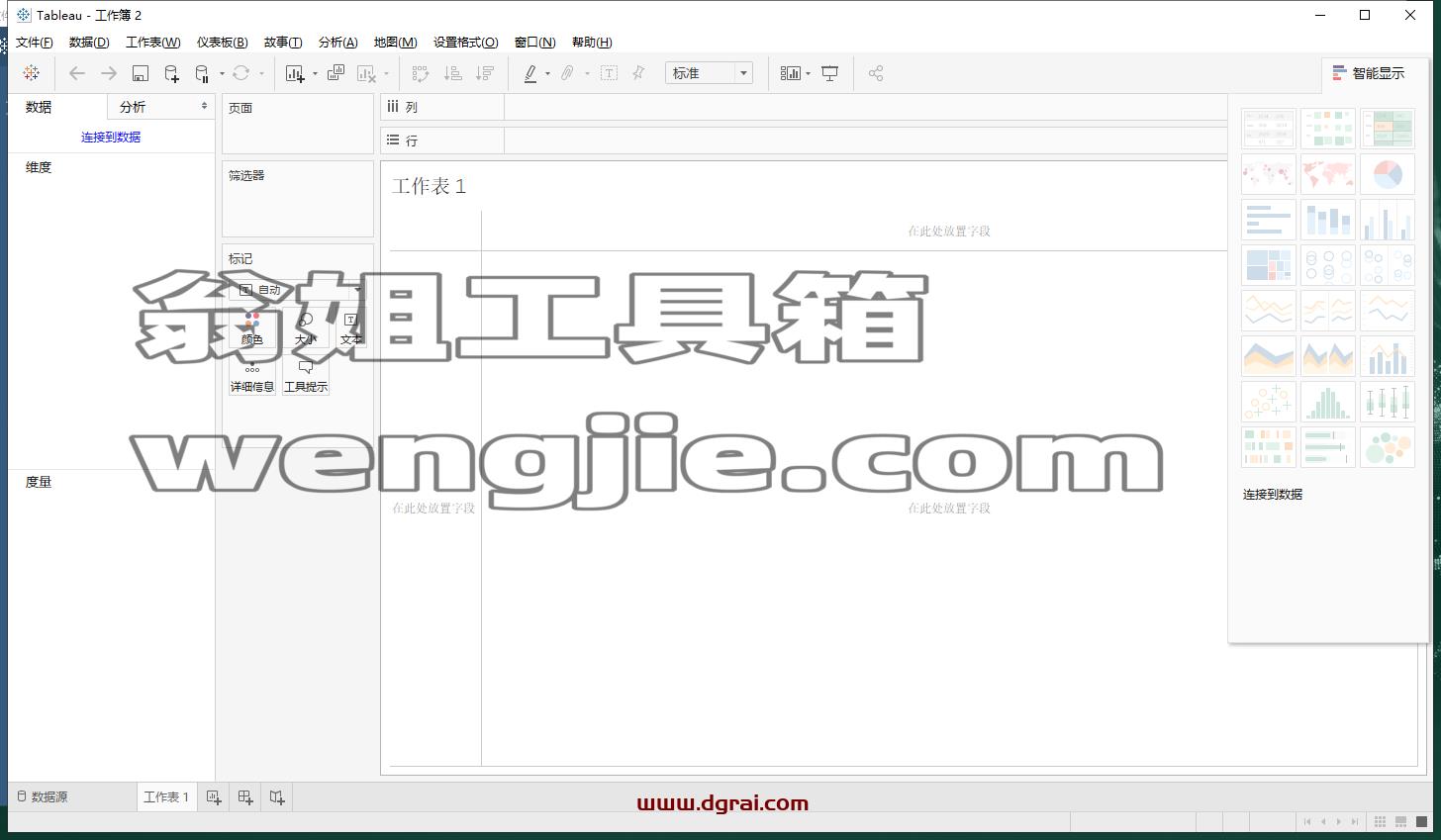
Task: Sort descending toolbar icon
Action: (x=485, y=73)
